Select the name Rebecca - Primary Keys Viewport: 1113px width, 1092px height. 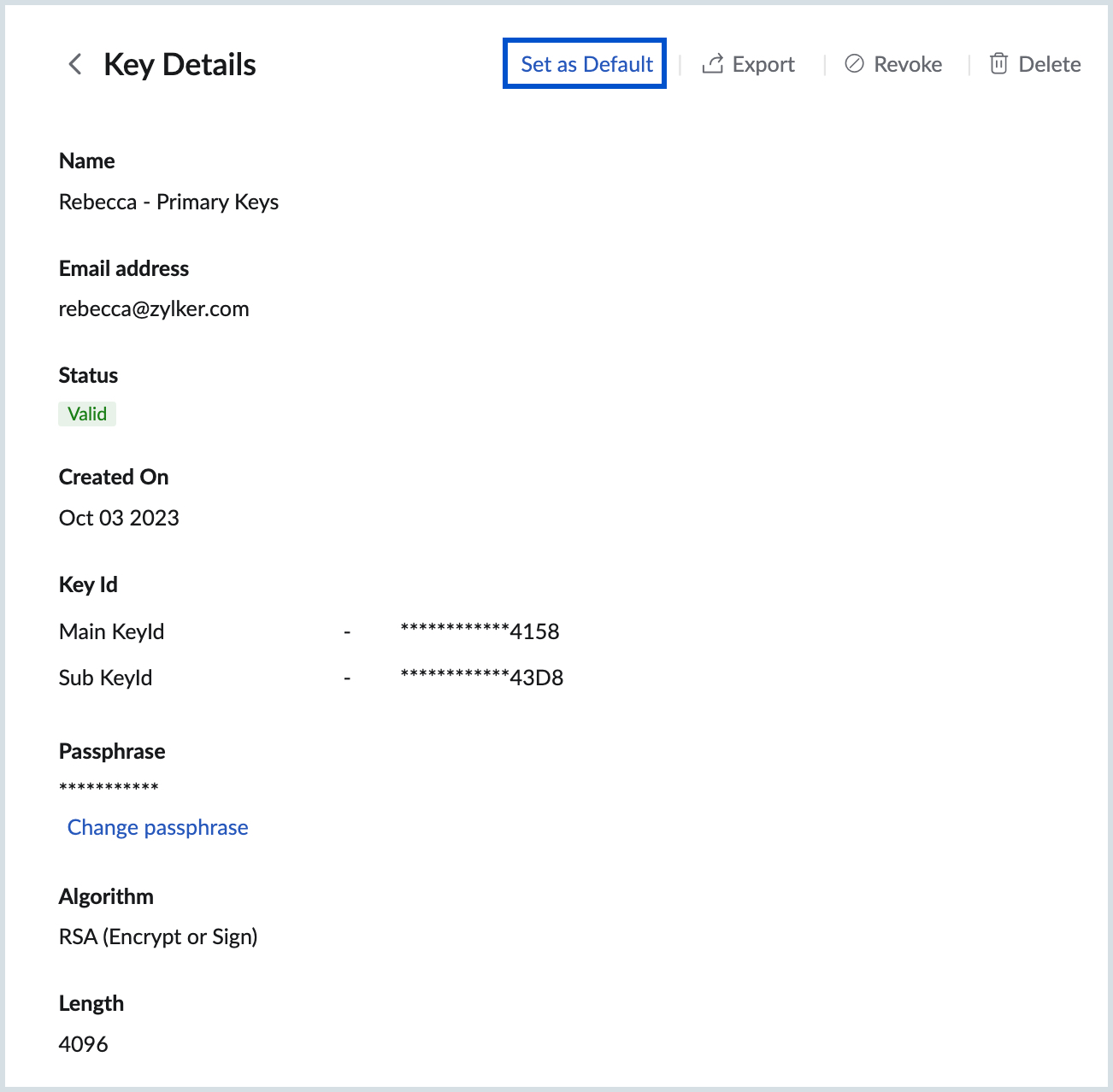tap(168, 202)
